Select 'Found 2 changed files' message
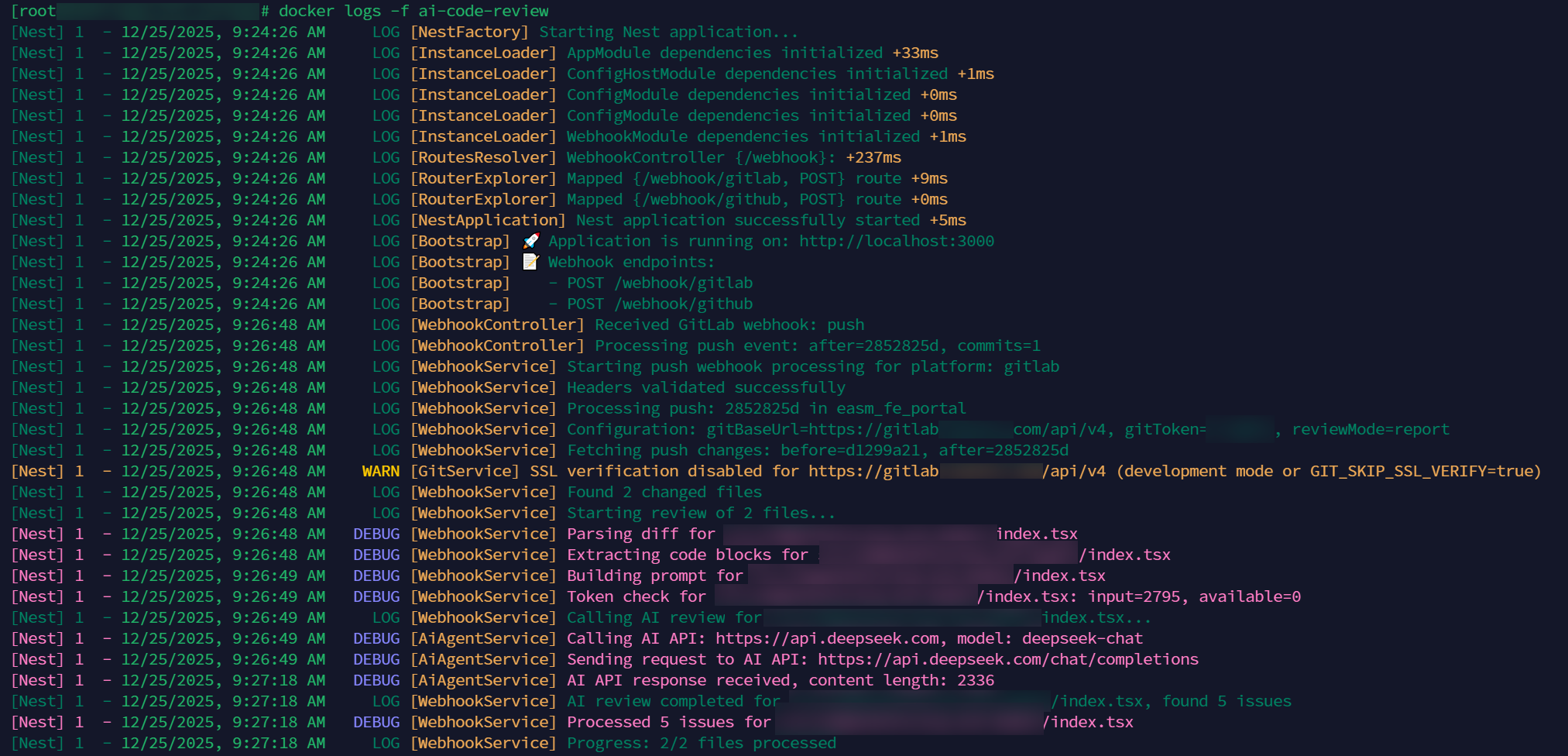1568x756 pixels. tap(664, 492)
